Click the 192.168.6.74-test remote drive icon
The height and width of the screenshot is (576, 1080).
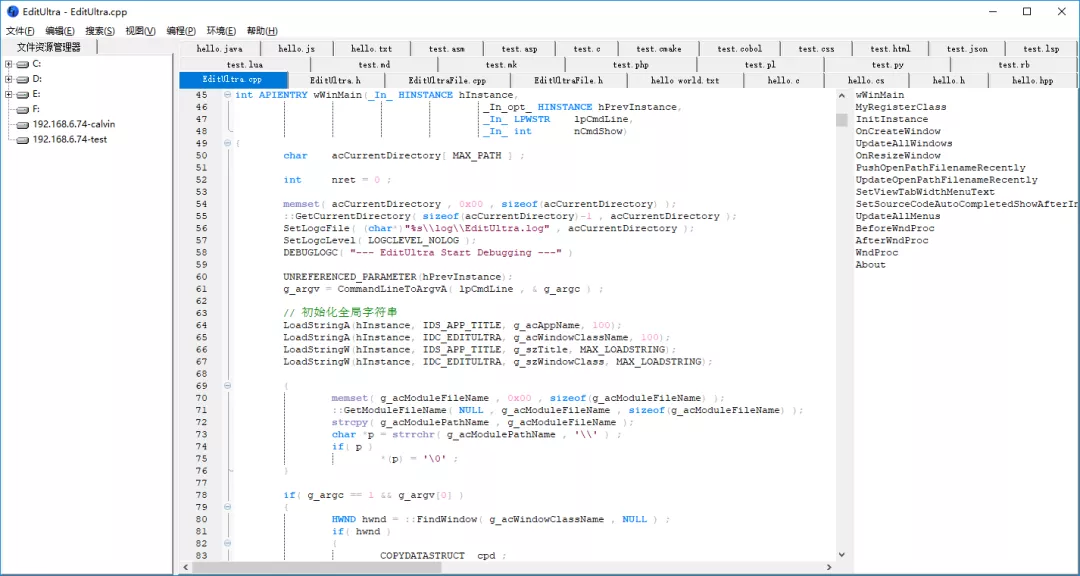point(22,139)
